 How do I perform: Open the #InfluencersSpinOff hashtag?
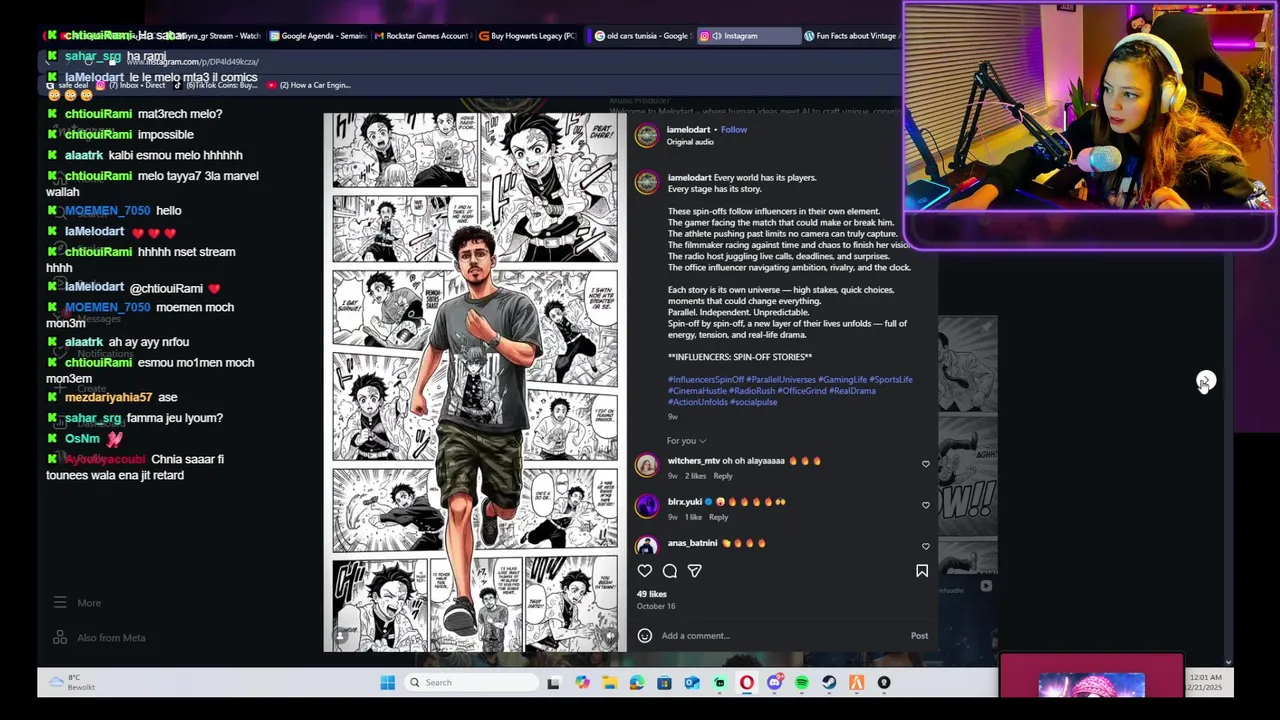pyautogui.click(x=706, y=380)
